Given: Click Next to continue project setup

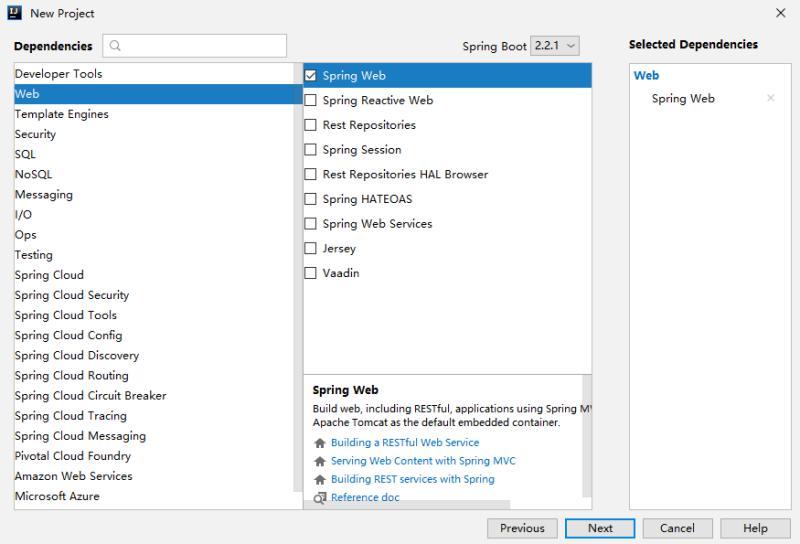Looking at the screenshot, I should 600,528.
